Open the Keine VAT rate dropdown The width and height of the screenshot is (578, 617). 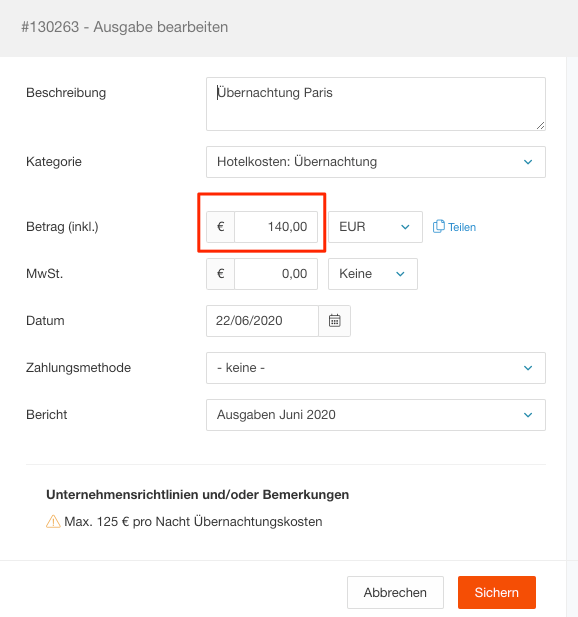click(x=373, y=274)
